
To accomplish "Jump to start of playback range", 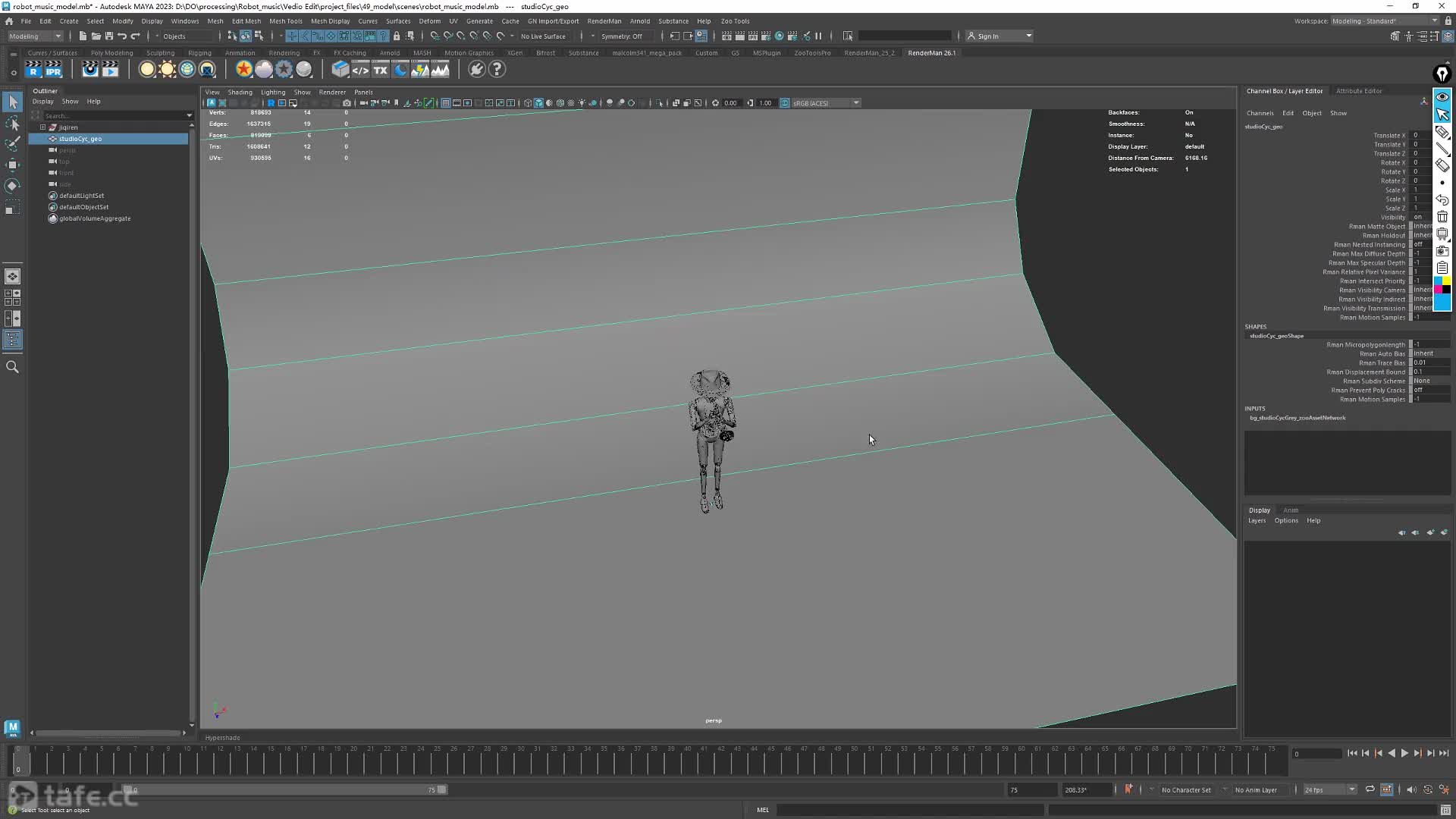I will (1352, 753).
